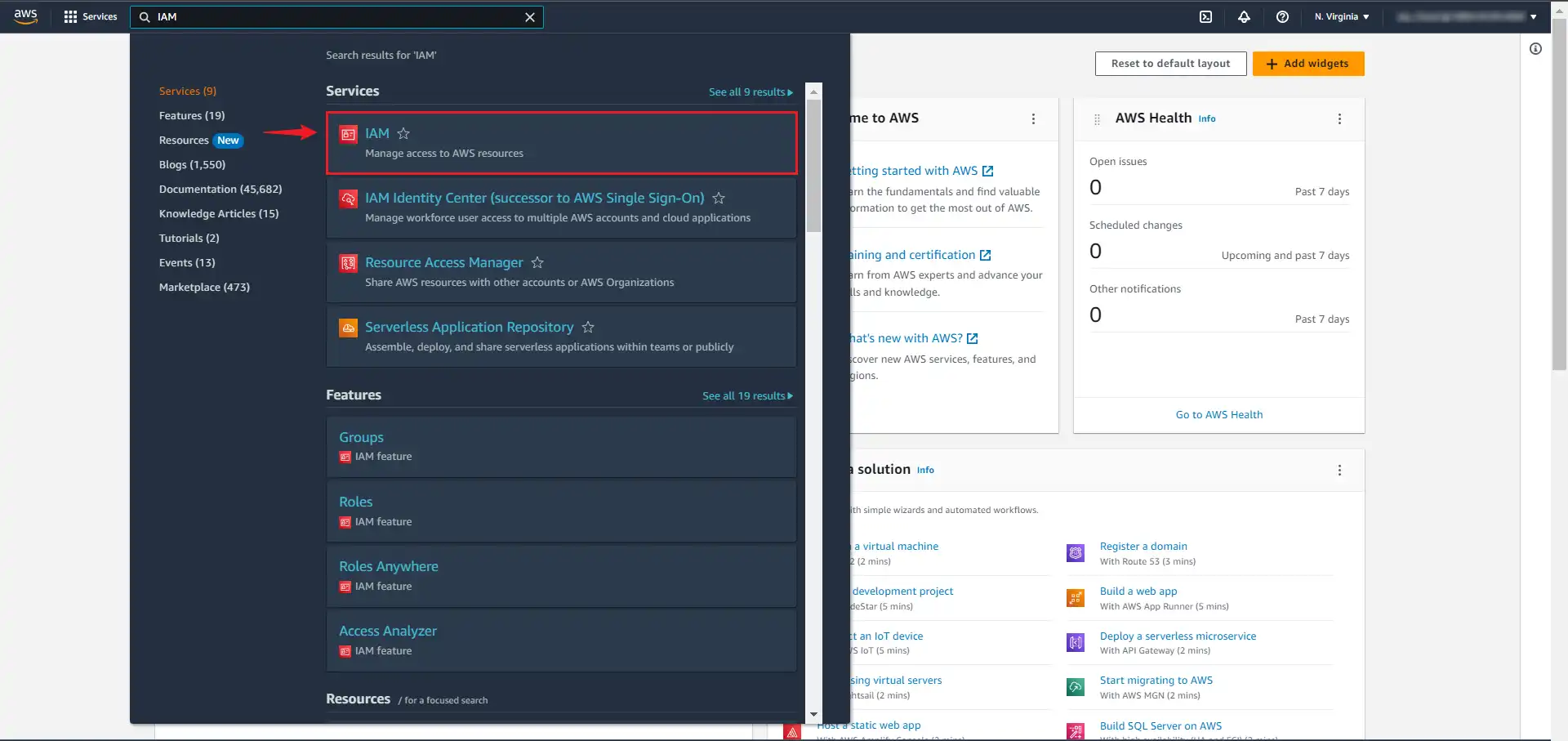Clear the IAM search with X icon
The height and width of the screenshot is (741, 1568).
coord(530,17)
